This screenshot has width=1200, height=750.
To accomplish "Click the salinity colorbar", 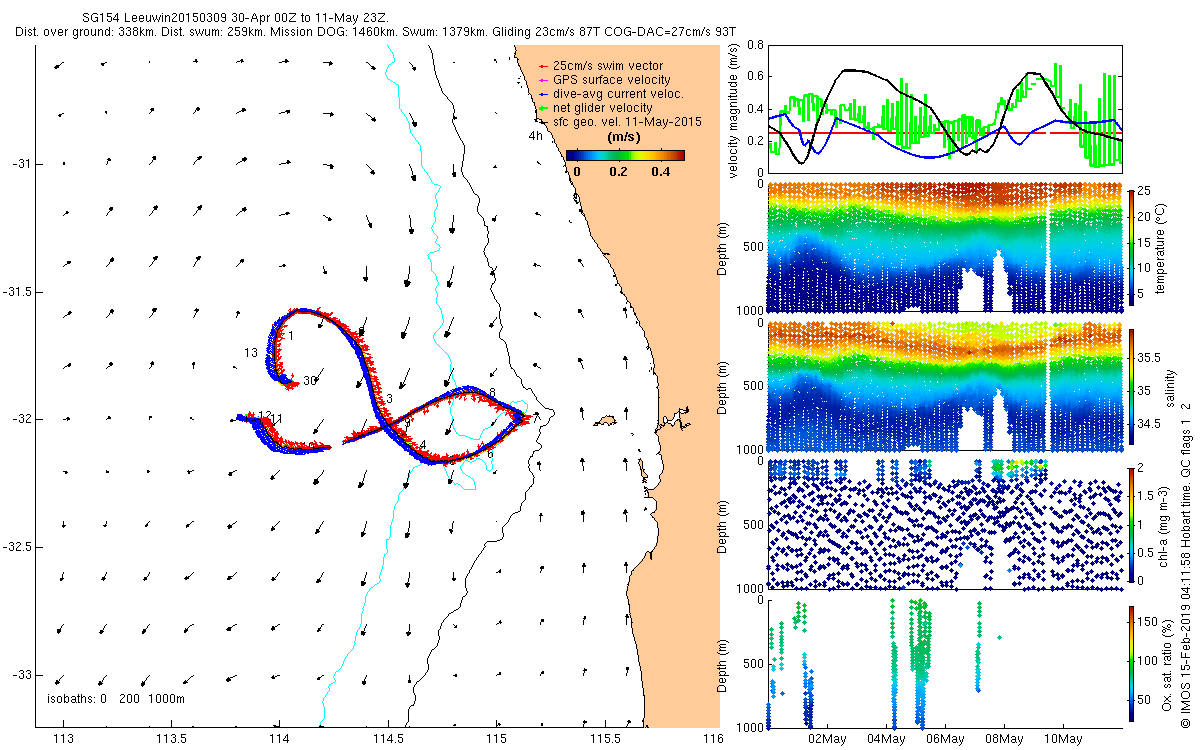I will (x=1132, y=388).
